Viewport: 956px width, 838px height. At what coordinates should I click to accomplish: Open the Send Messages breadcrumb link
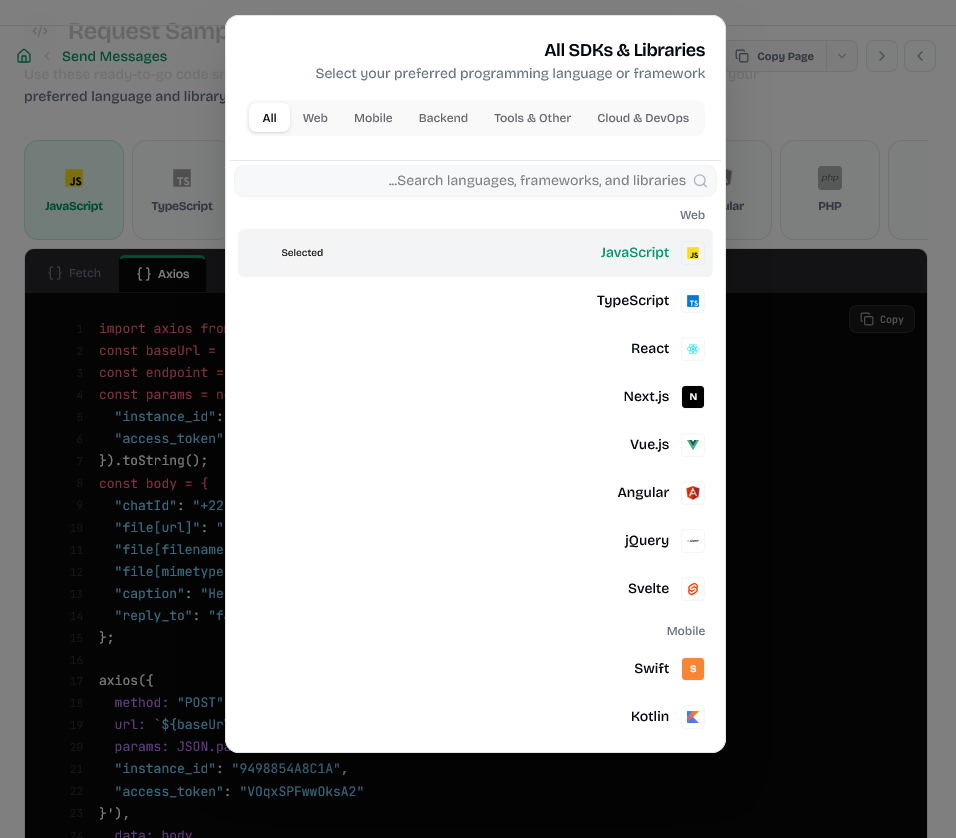pos(115,56)
